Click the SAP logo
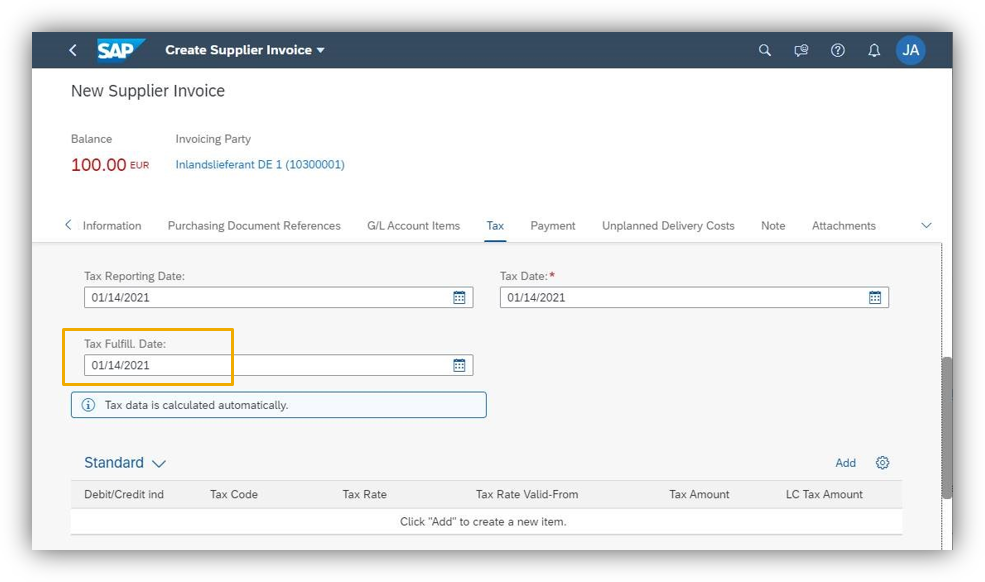Screen dimensions: 985x582 click(x=120, y=50)
